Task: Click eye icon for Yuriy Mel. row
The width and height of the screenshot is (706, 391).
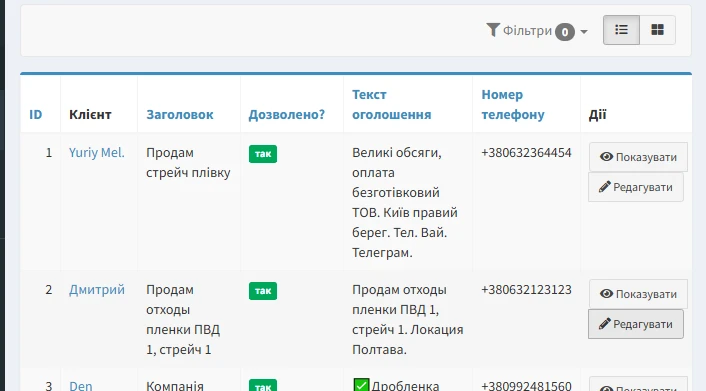Action: pyautogui.click(x=606, y=157)
